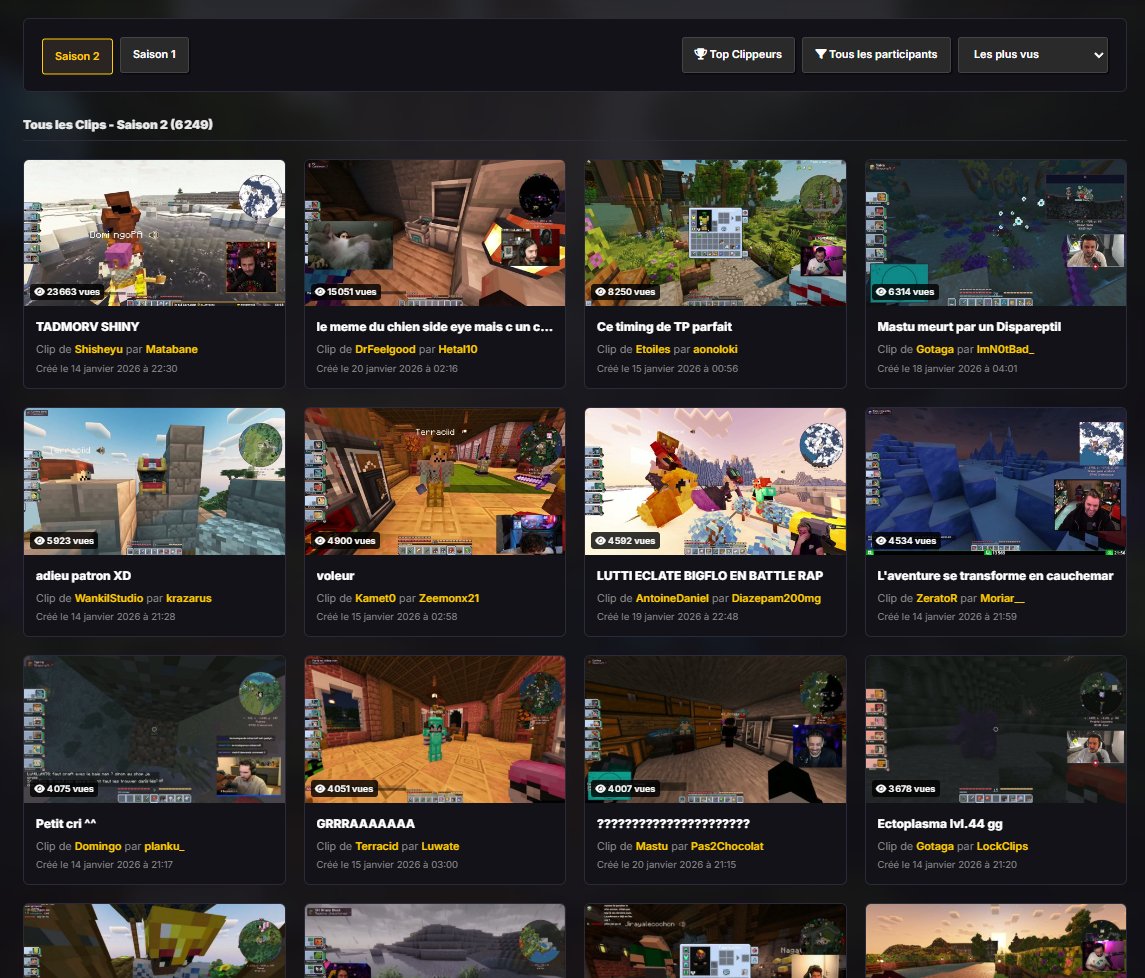Screen dimensions: 1145x978
Task: Open the question marks clip thumbnail
Action: [716, 730]
